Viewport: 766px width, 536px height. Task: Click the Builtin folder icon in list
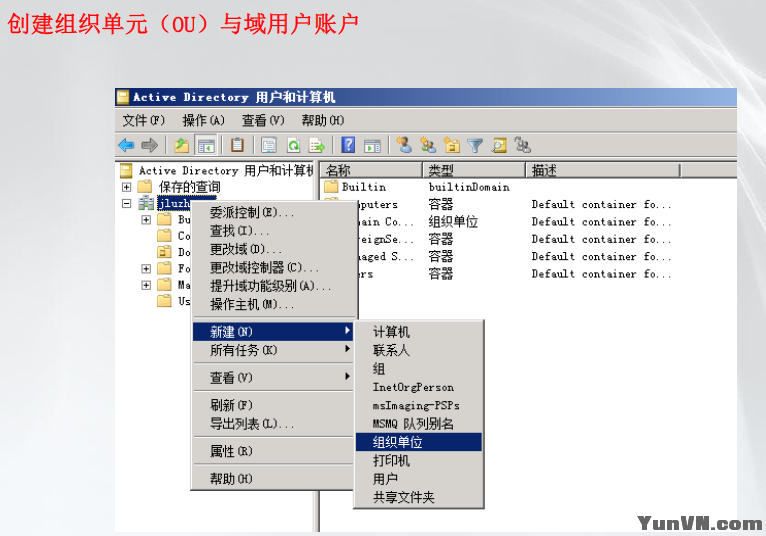point(331,187)
